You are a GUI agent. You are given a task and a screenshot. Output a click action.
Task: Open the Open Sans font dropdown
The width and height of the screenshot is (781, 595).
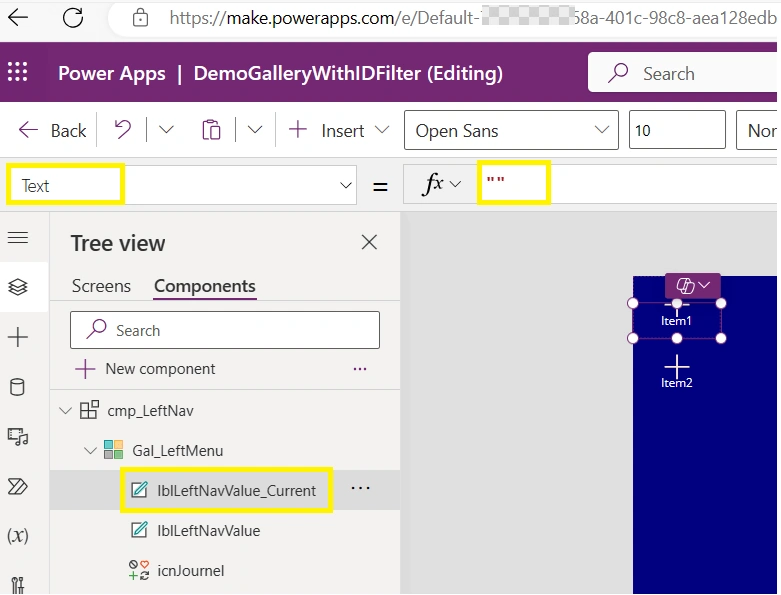click(x=511, y=130)
